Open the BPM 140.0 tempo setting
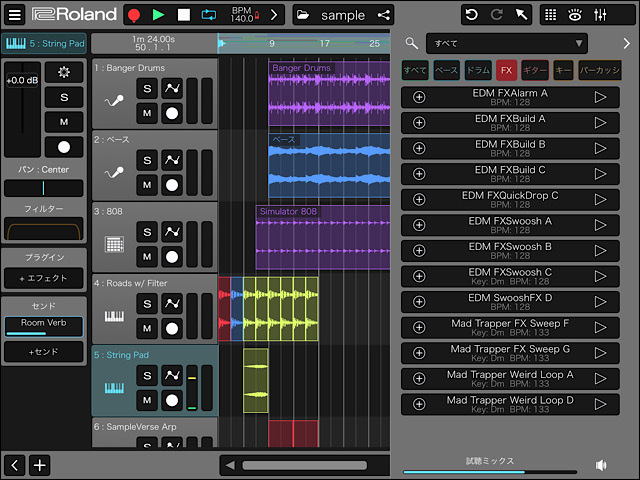The height and width of the screenshot is (480, 640). coord(244,15)
